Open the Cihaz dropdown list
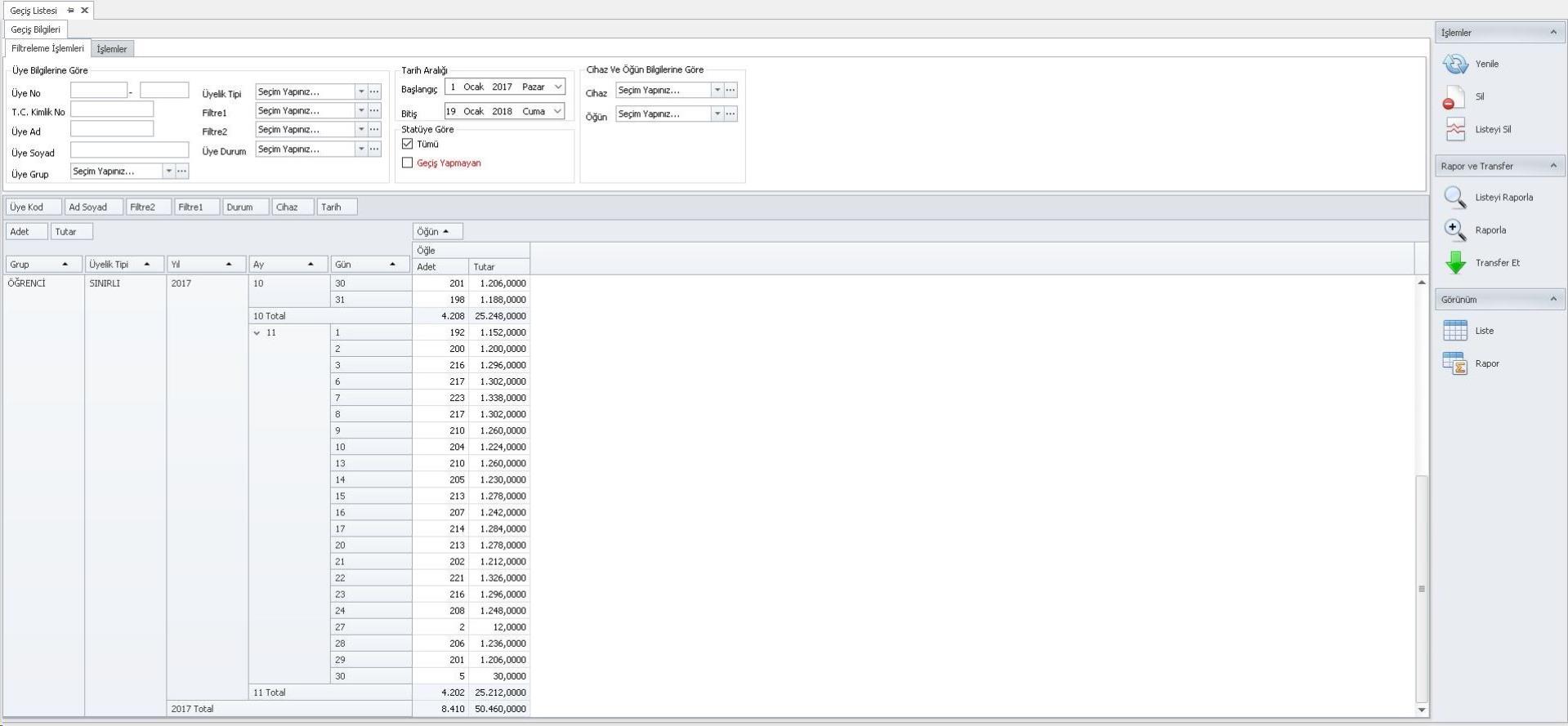Image resolution: width=1568 pixels, height=726 pixels. coord(717,90)
